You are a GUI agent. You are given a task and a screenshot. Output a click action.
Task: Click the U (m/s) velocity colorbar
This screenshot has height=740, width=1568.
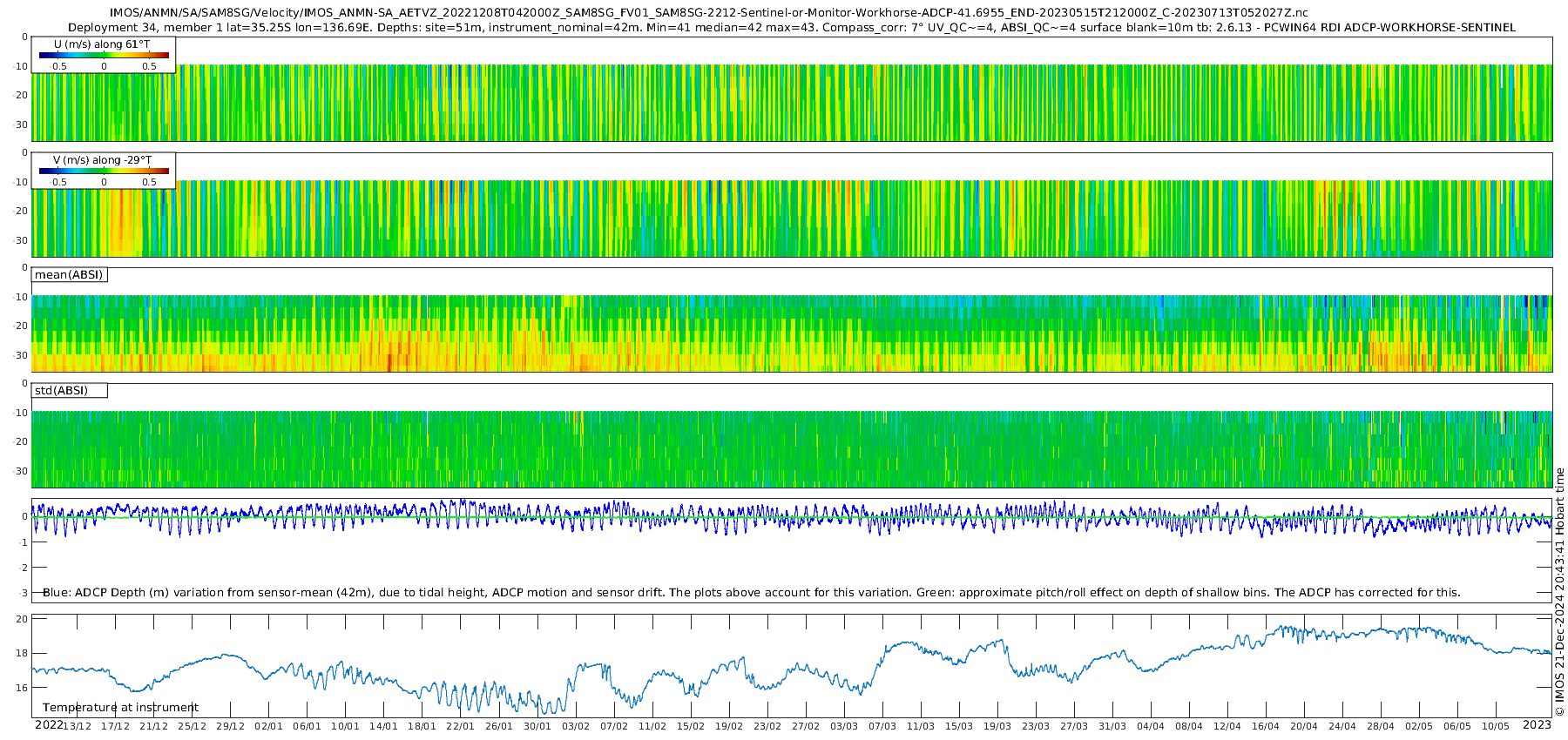tap(104, 55)
